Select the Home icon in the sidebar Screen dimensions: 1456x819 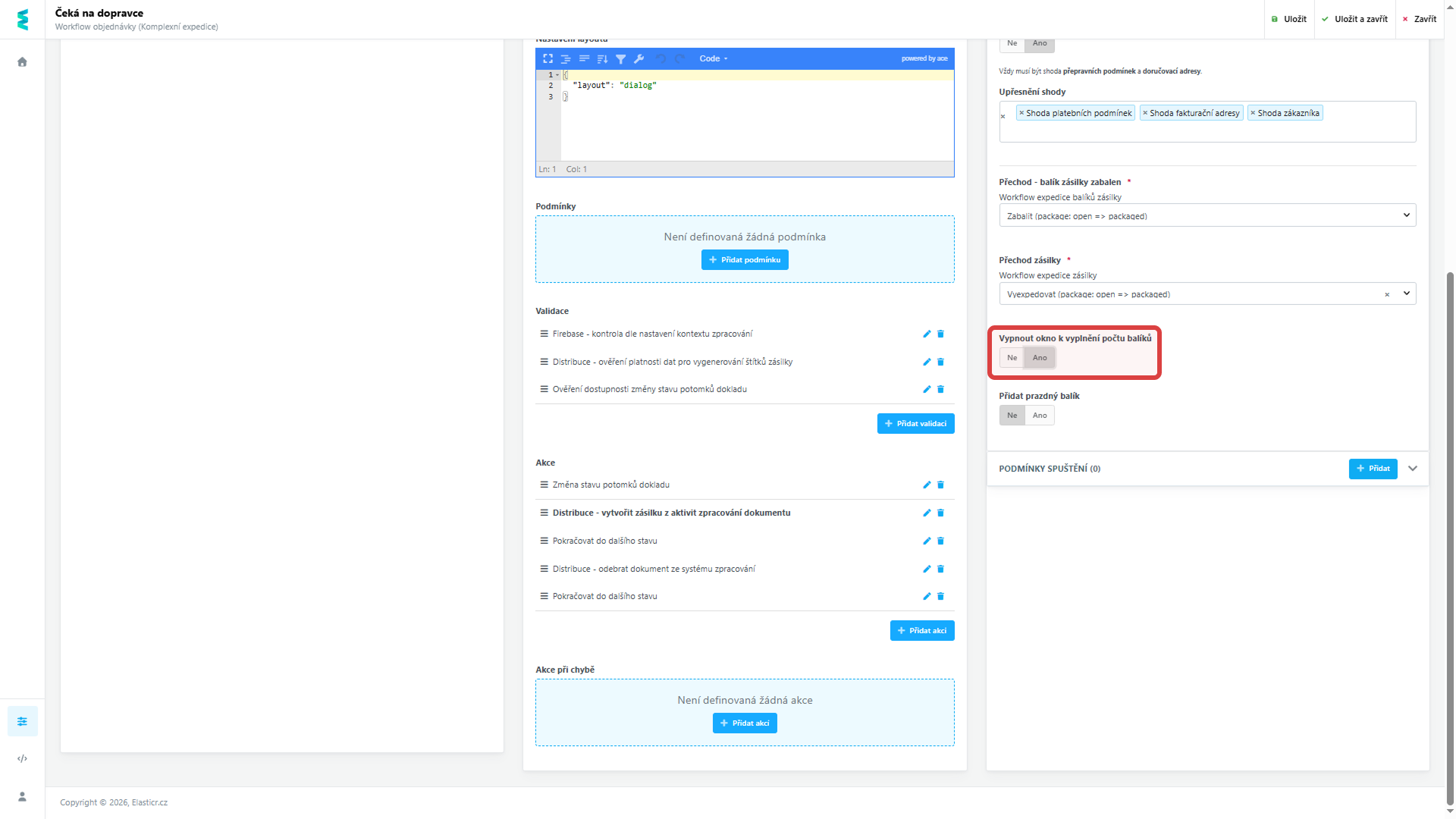point(22,62)
